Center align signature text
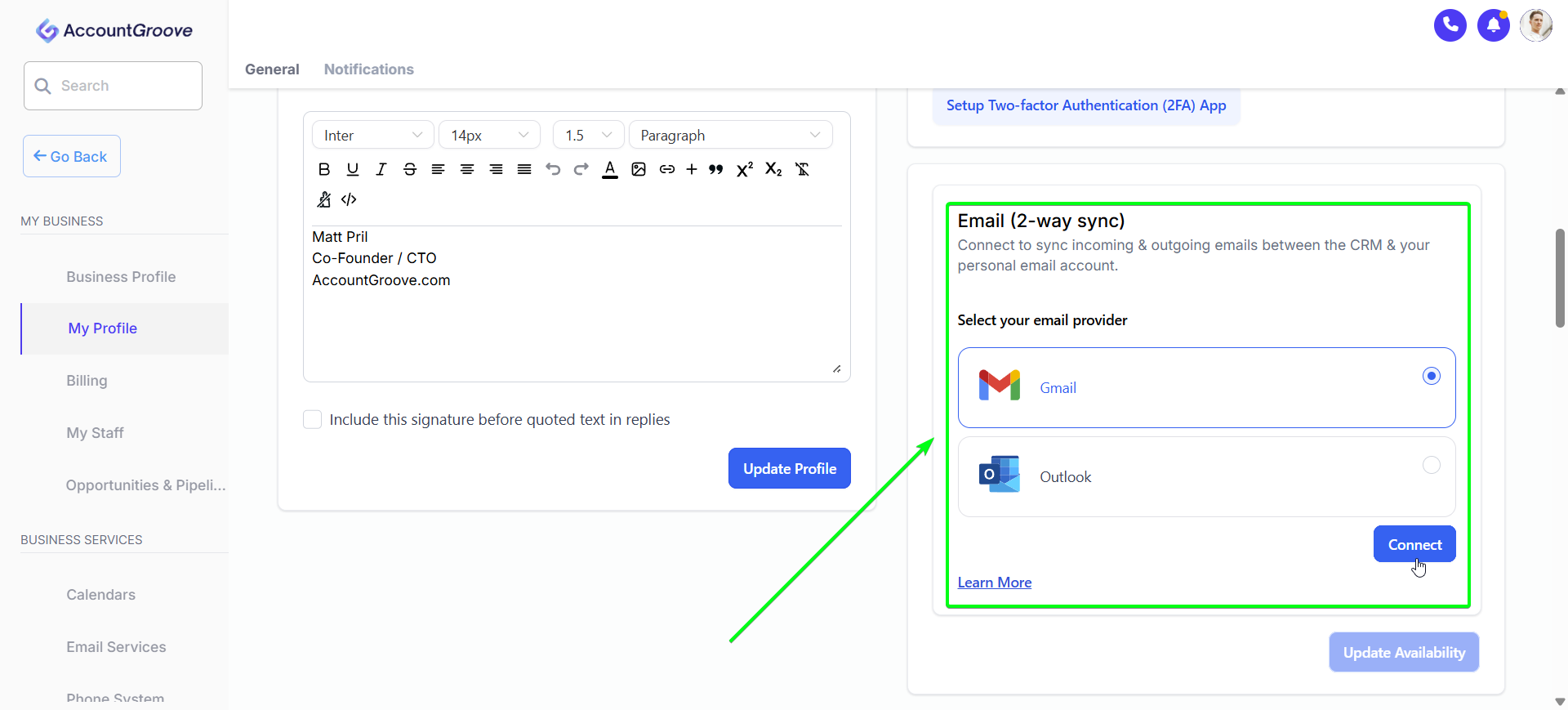This screenshot has width=1568, height=710. 467,169
